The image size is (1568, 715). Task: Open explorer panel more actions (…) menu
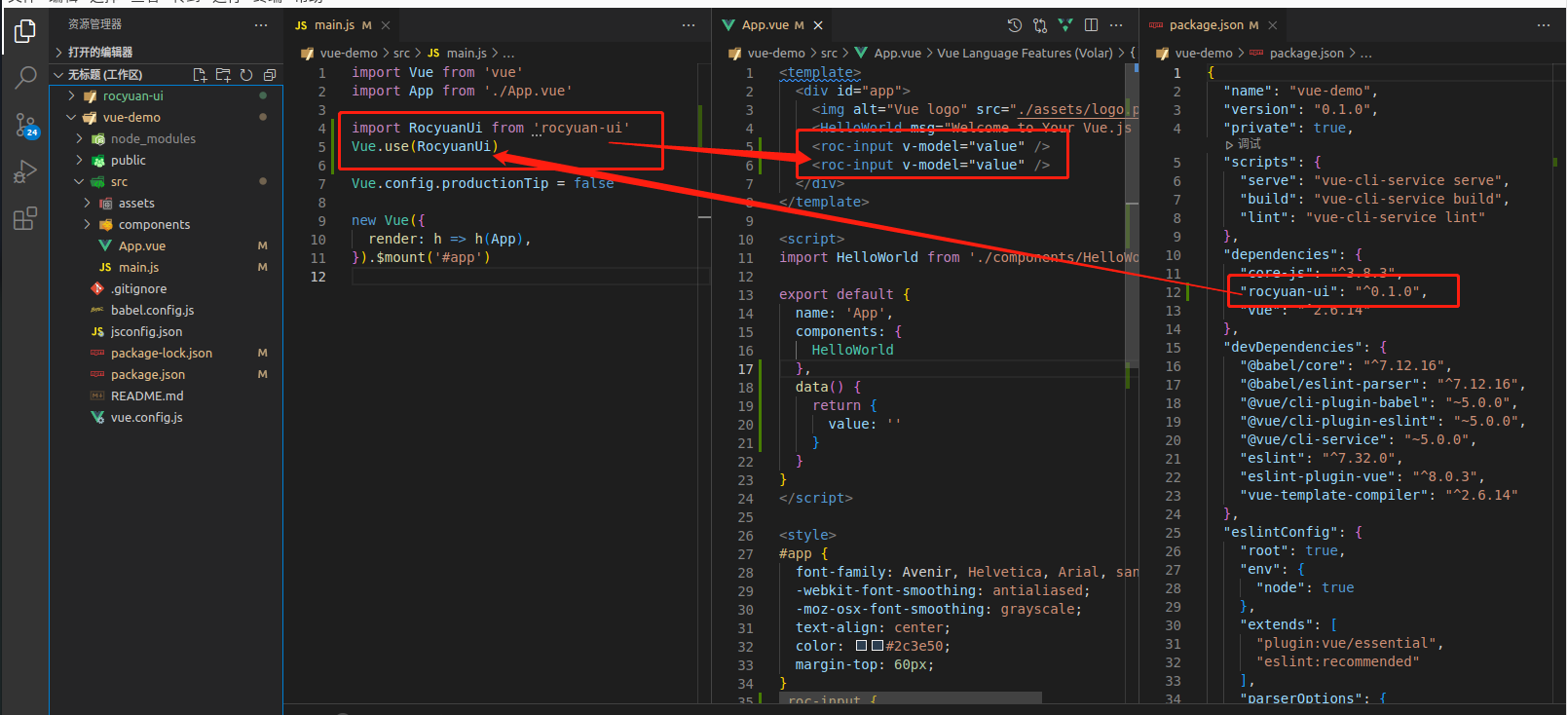pyautogui.click(x=261, y=25)
